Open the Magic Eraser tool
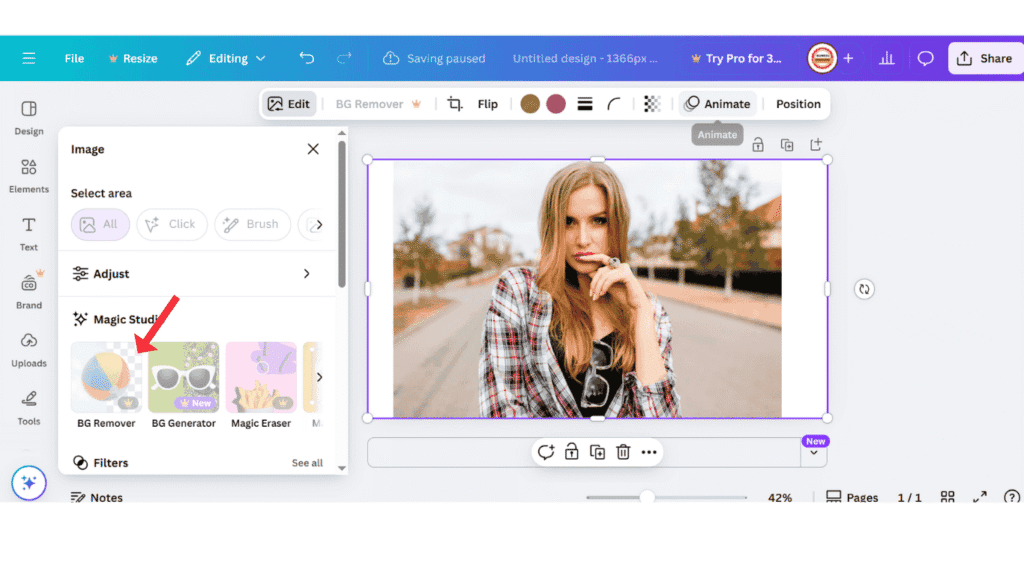The width and height of the screenshot is (1024, 576). 260,378
